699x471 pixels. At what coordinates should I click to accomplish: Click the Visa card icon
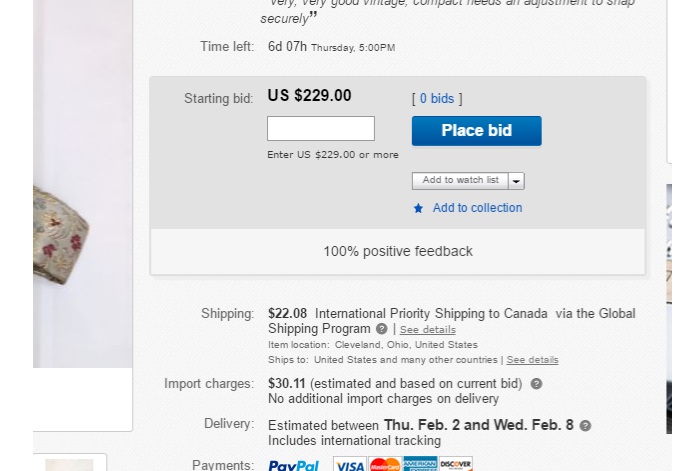point(349,464)
